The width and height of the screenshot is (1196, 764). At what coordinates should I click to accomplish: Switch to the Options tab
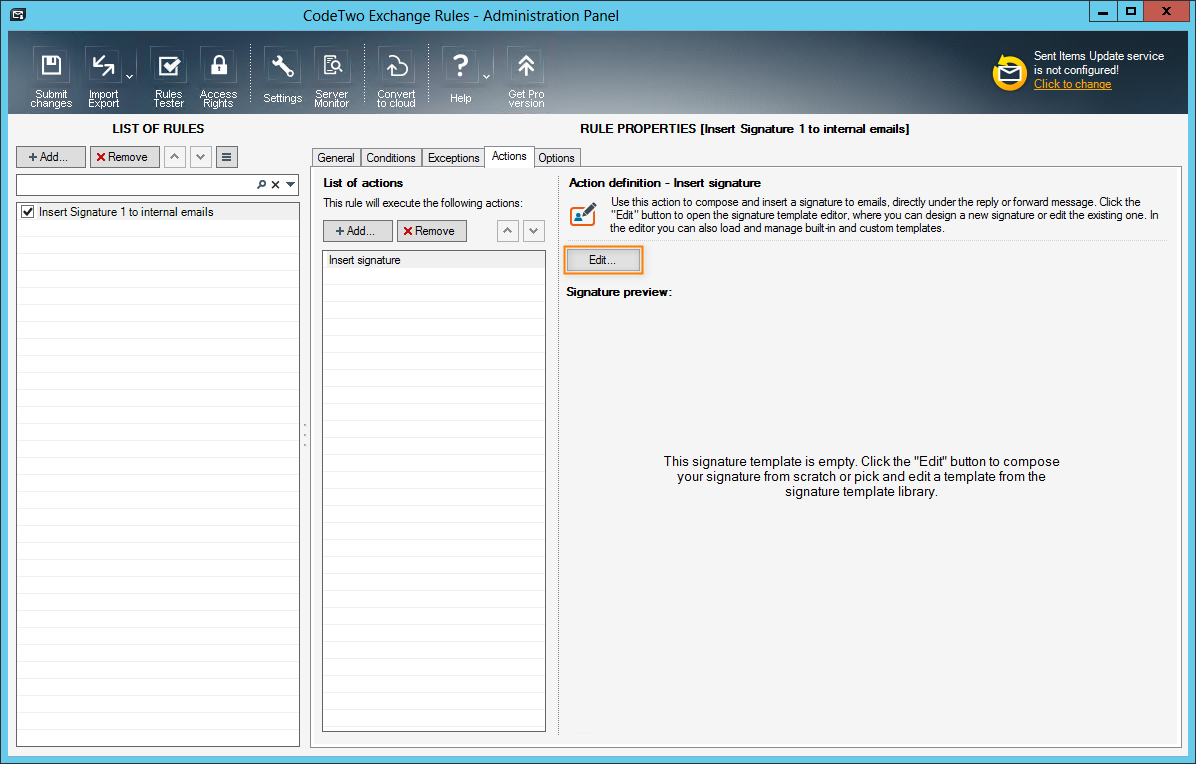pos(556,158)
